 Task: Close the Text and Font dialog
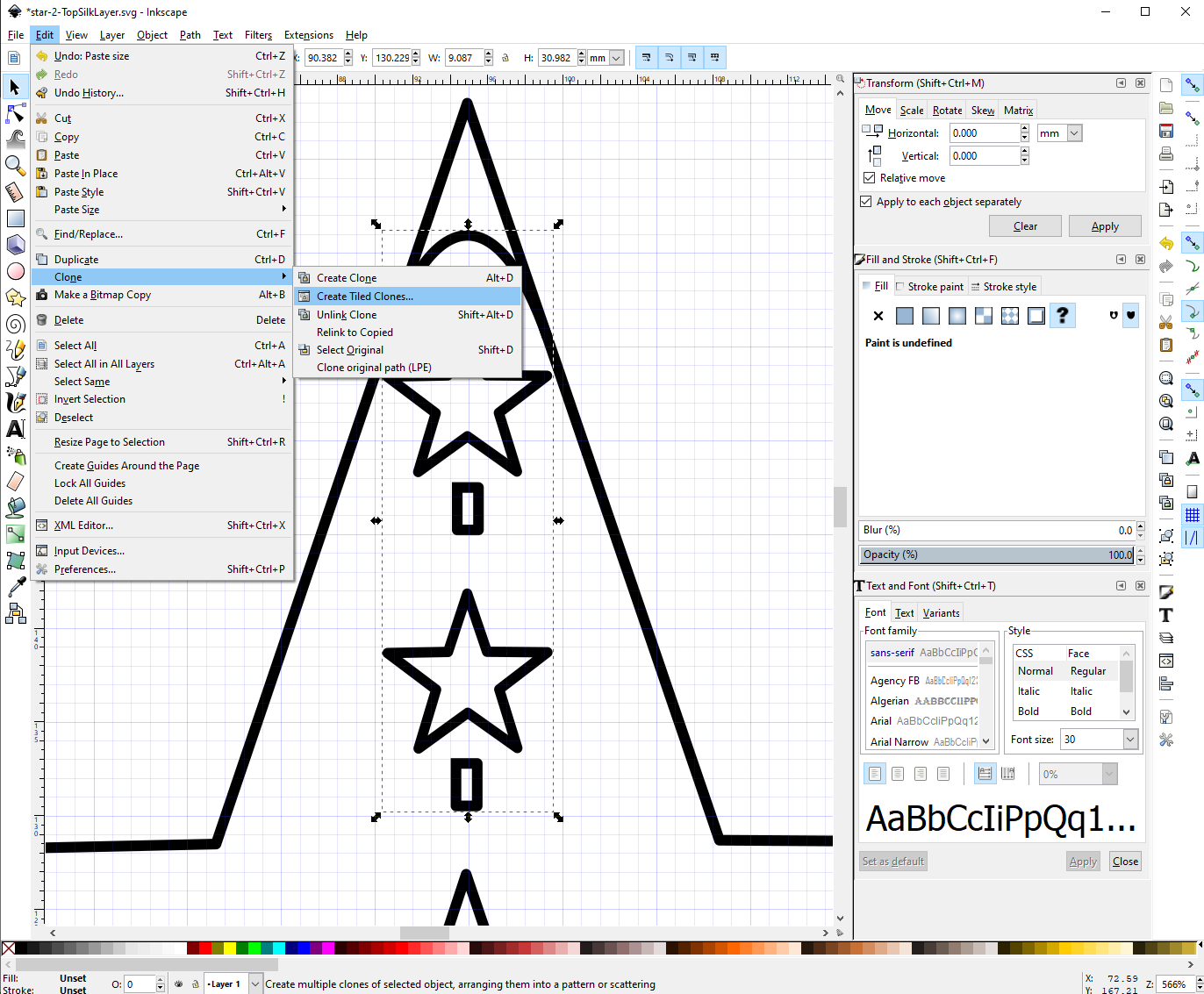[1140, 585]
